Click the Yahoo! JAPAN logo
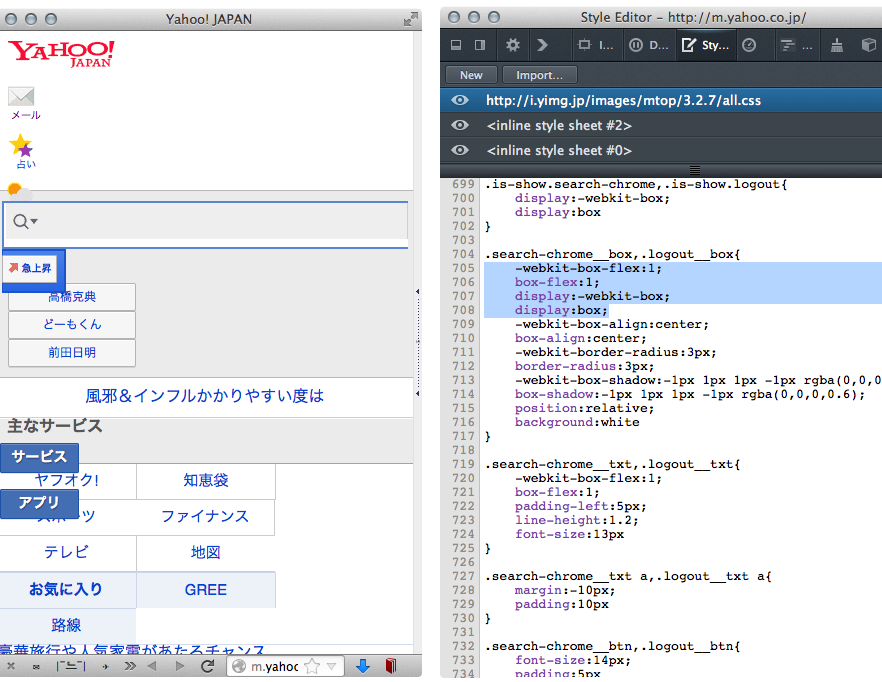Screen dimensions: 882x682 61,53
